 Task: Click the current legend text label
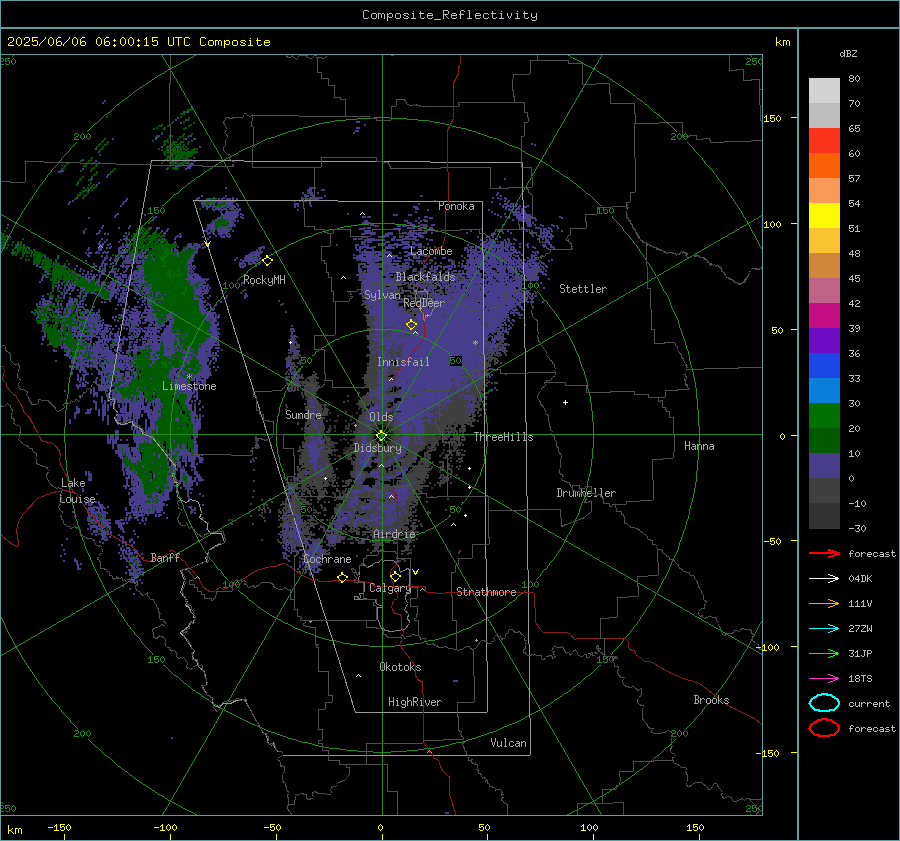coord(869,704)
